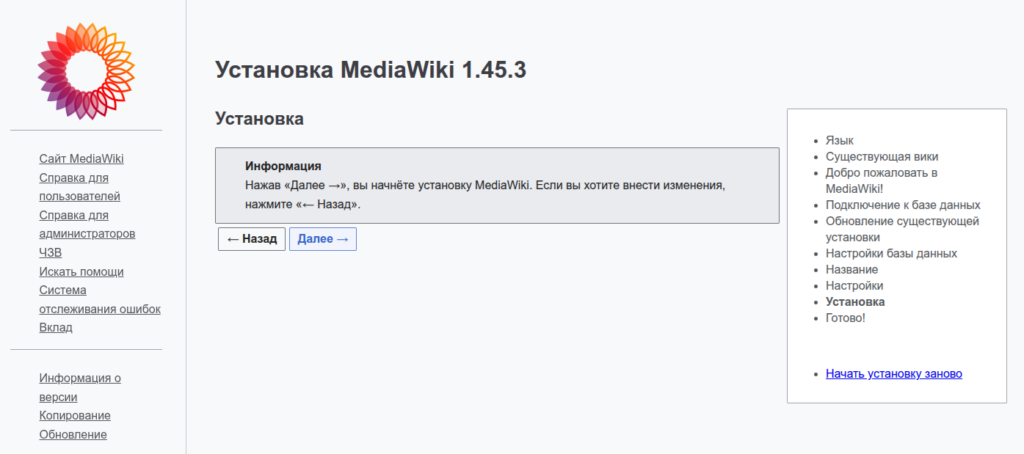
Task: Click the Копирование sidebar link
Action: point(75,416)
